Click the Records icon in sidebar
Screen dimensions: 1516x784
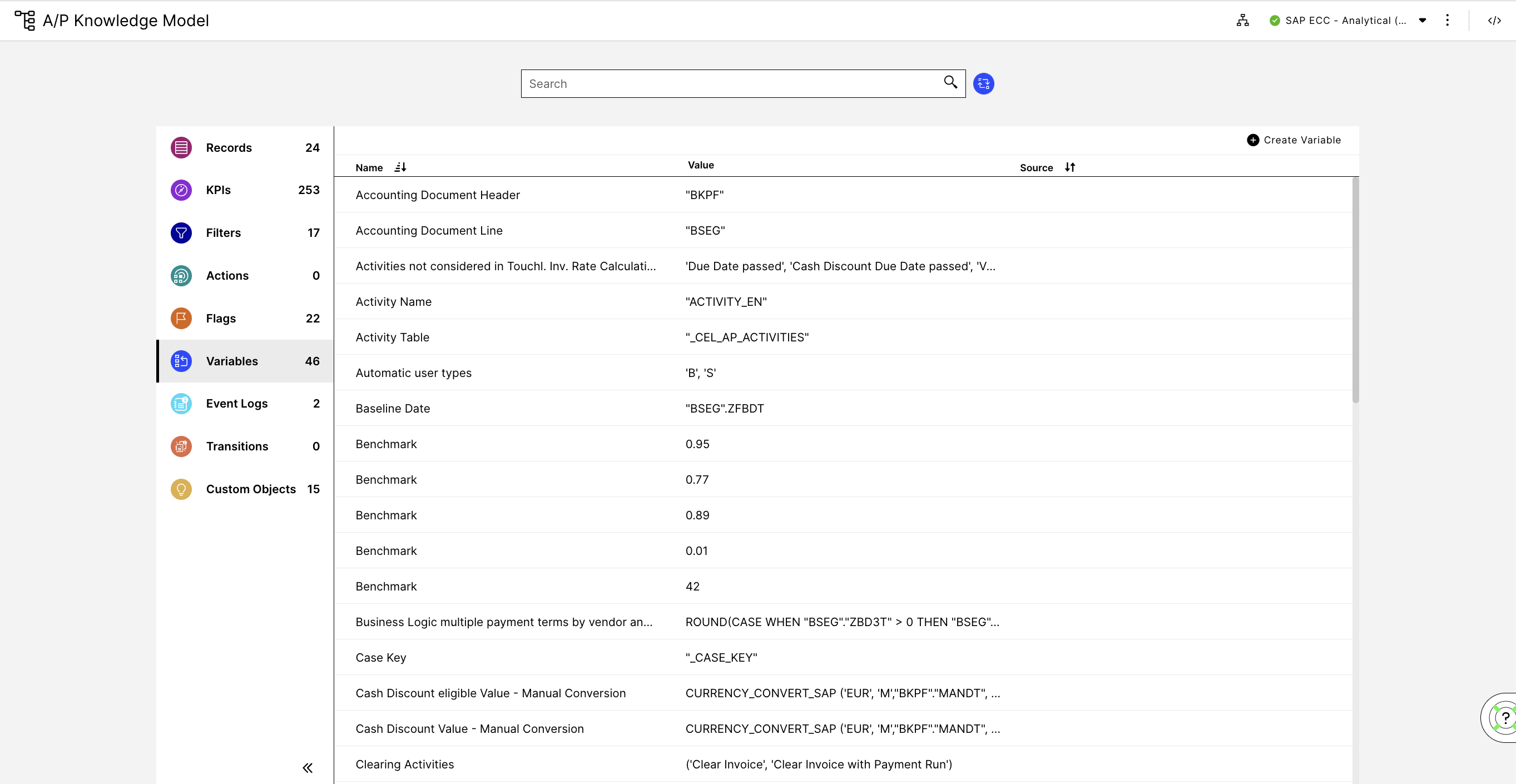(x=180, y=147)
